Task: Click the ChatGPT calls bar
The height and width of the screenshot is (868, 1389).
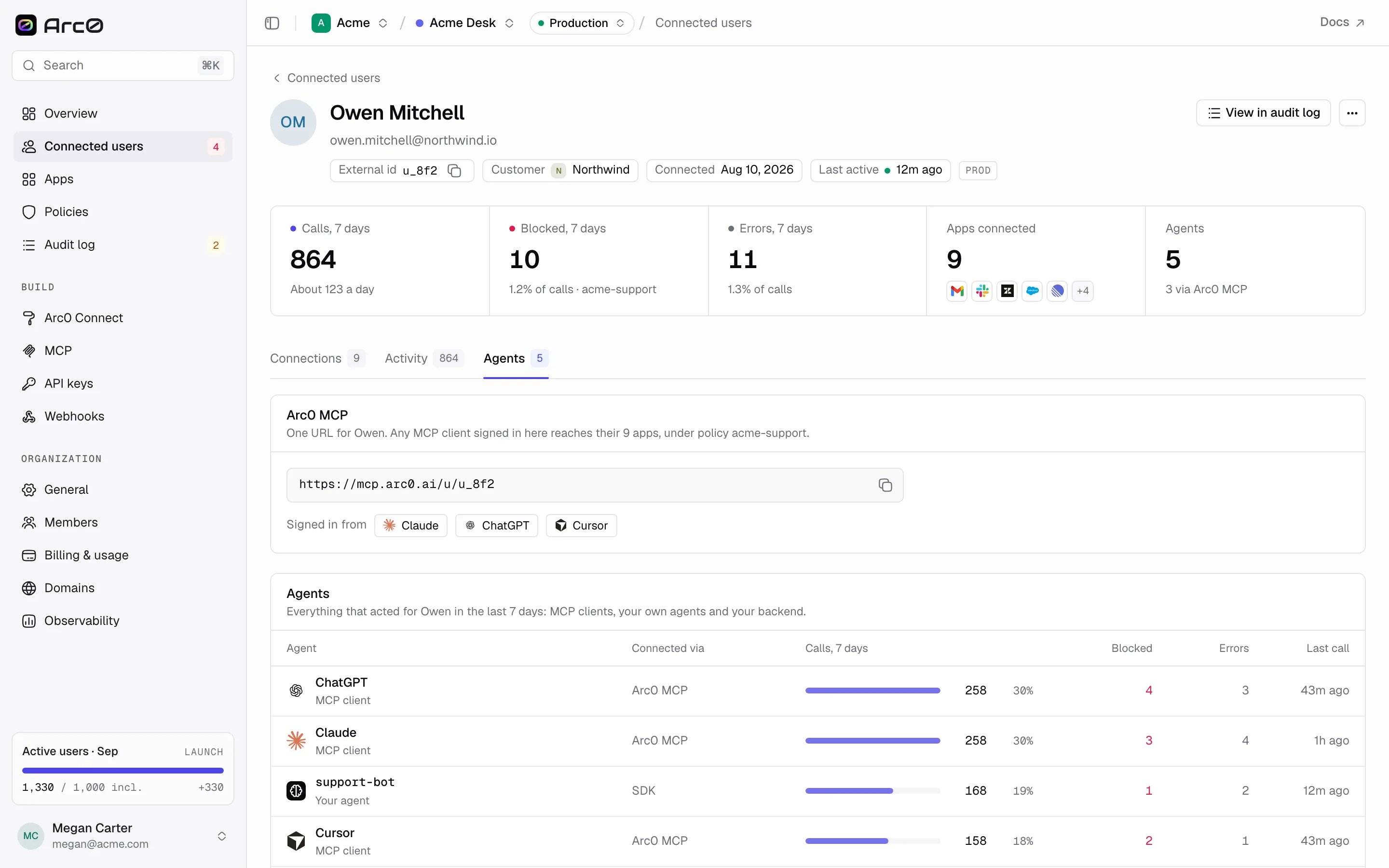Action: [872, 691]
